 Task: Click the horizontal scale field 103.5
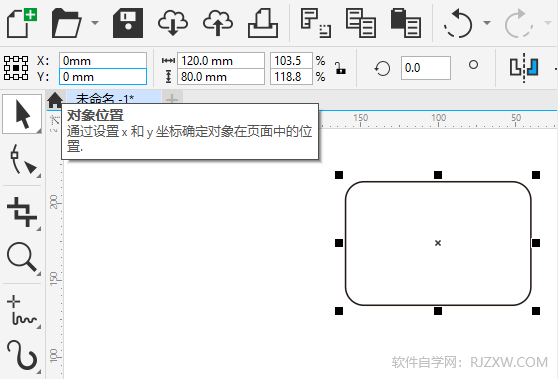[x=291, y=60]
